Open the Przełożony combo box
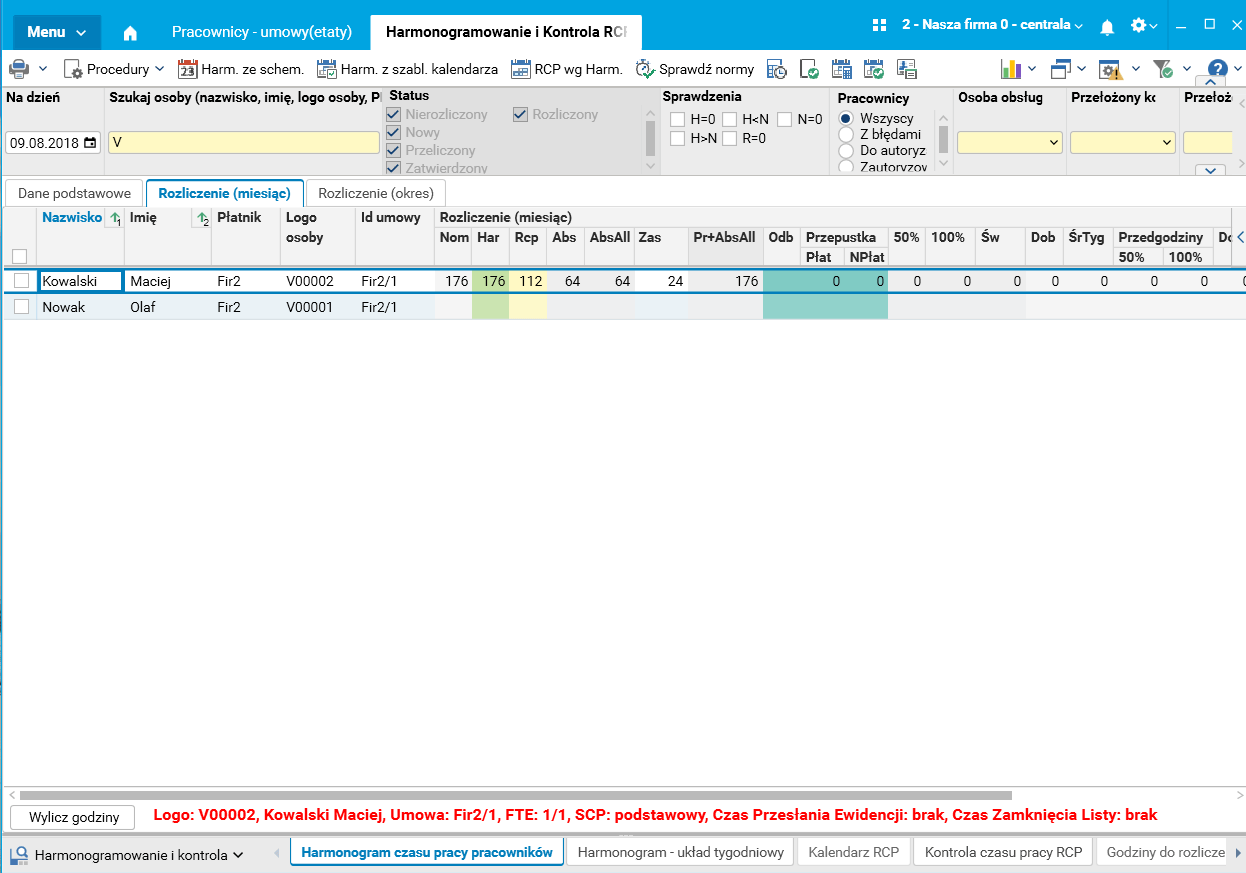Screen dimensions: 1246x873 click(x=1122, y=143)
